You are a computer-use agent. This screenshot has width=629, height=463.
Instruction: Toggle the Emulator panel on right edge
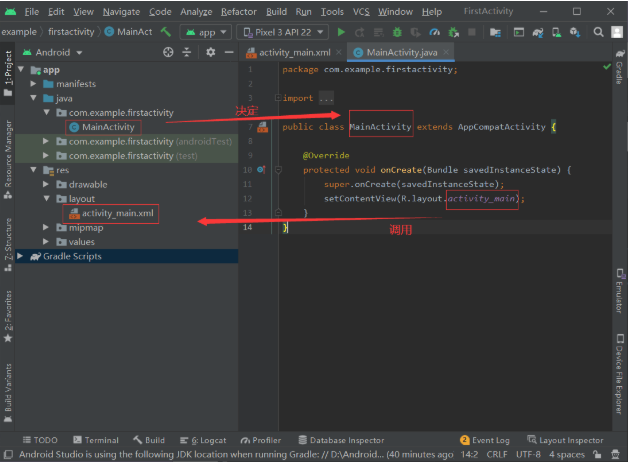(x=620, y=291)
